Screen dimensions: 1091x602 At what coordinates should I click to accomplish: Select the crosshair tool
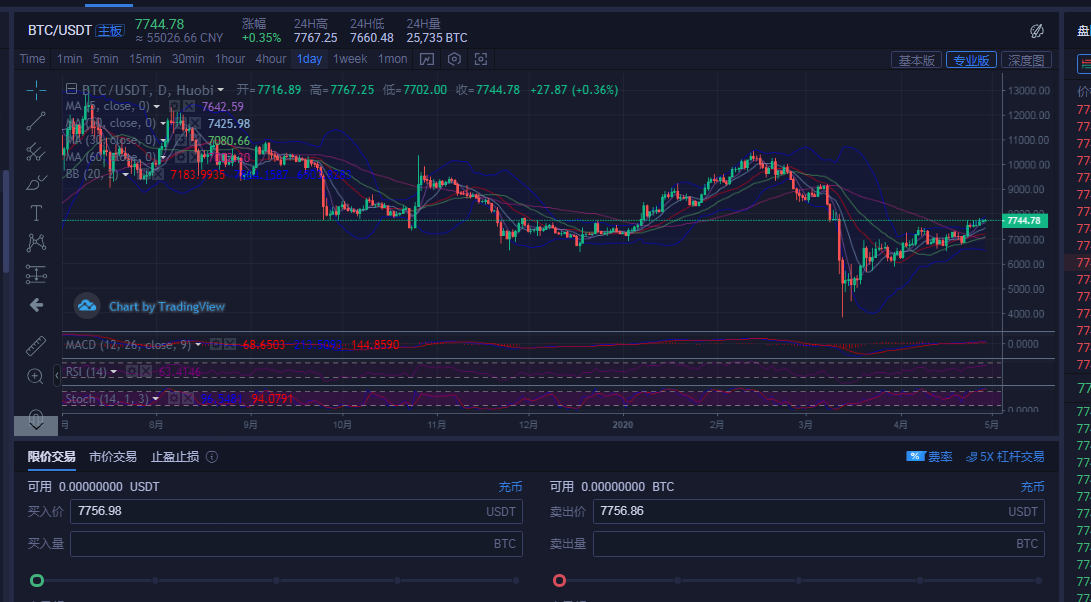[36, 88]
